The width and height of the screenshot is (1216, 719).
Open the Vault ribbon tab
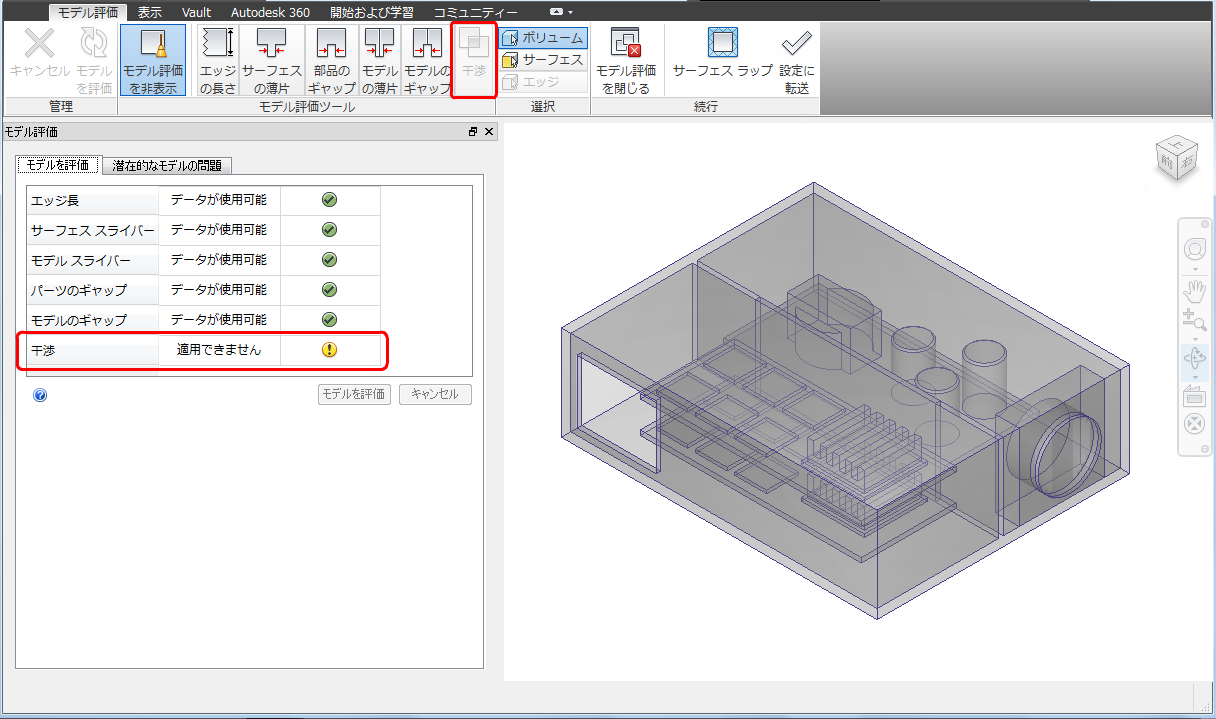[196, 13]
